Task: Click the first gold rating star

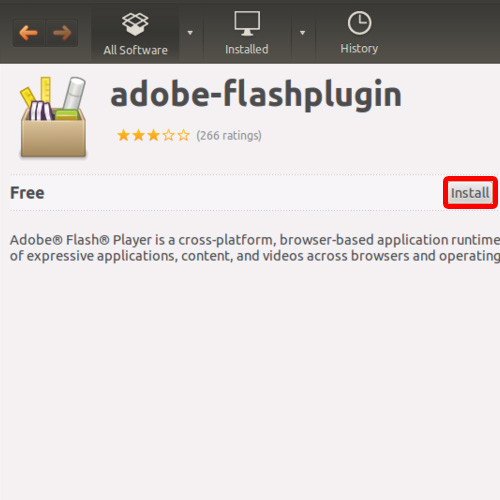Action: pos(123,135)
